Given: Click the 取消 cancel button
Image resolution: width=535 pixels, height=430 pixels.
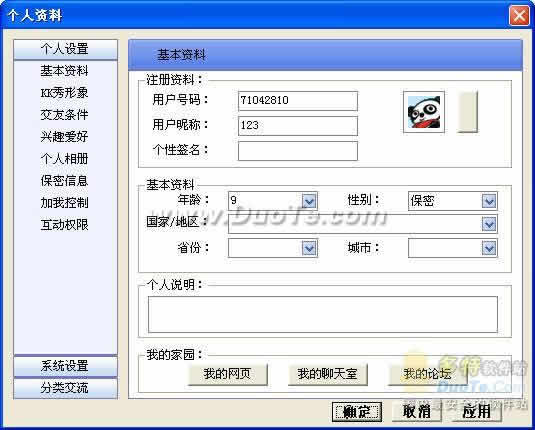Looking at the screenshot, I should 417,412.
